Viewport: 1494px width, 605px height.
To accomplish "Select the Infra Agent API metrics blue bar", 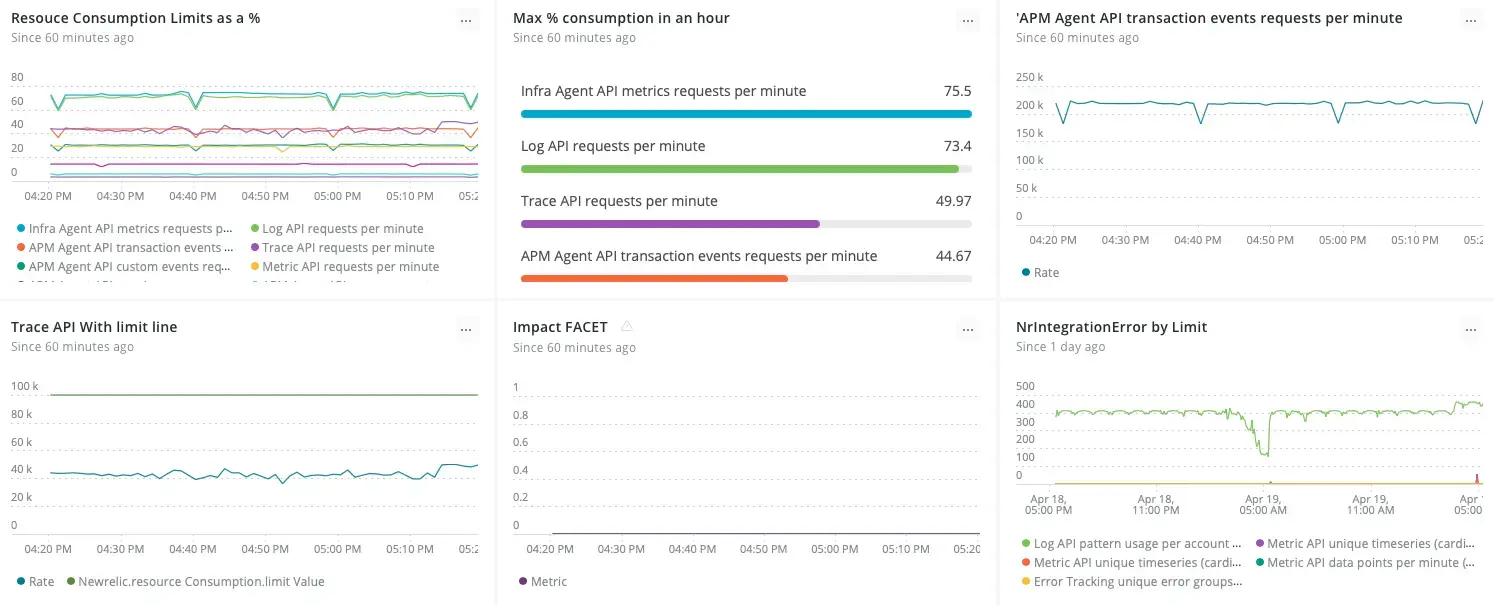I will click(x=745, y=114).
